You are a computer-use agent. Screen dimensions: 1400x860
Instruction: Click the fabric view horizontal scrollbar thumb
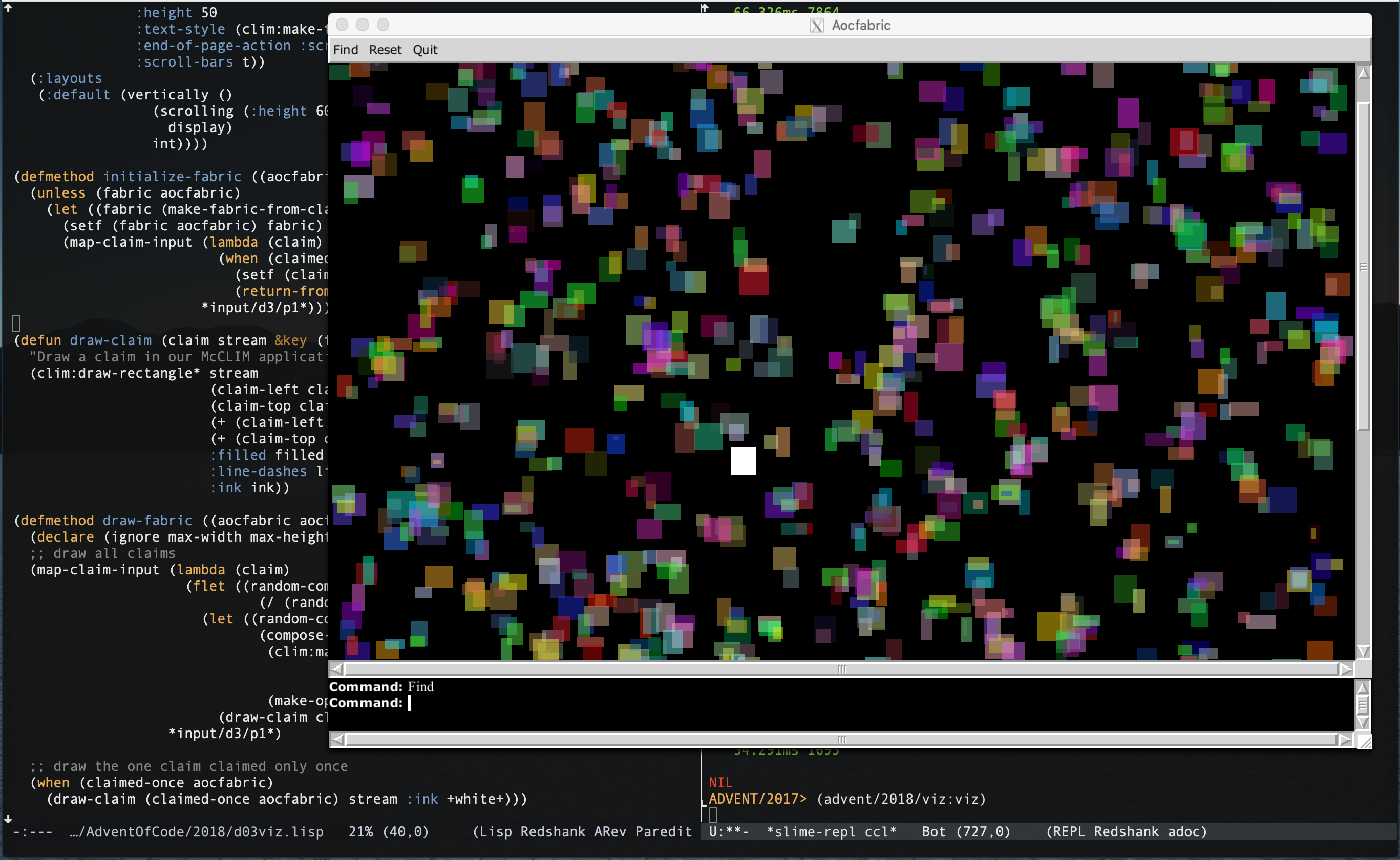(x=841, y=670)
